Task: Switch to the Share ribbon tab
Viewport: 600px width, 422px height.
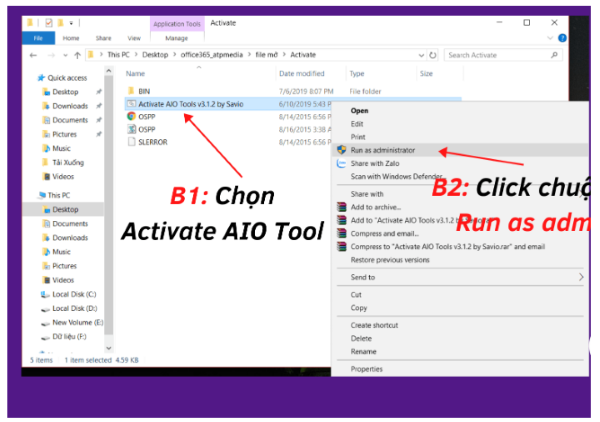Action: pos(103,38)
